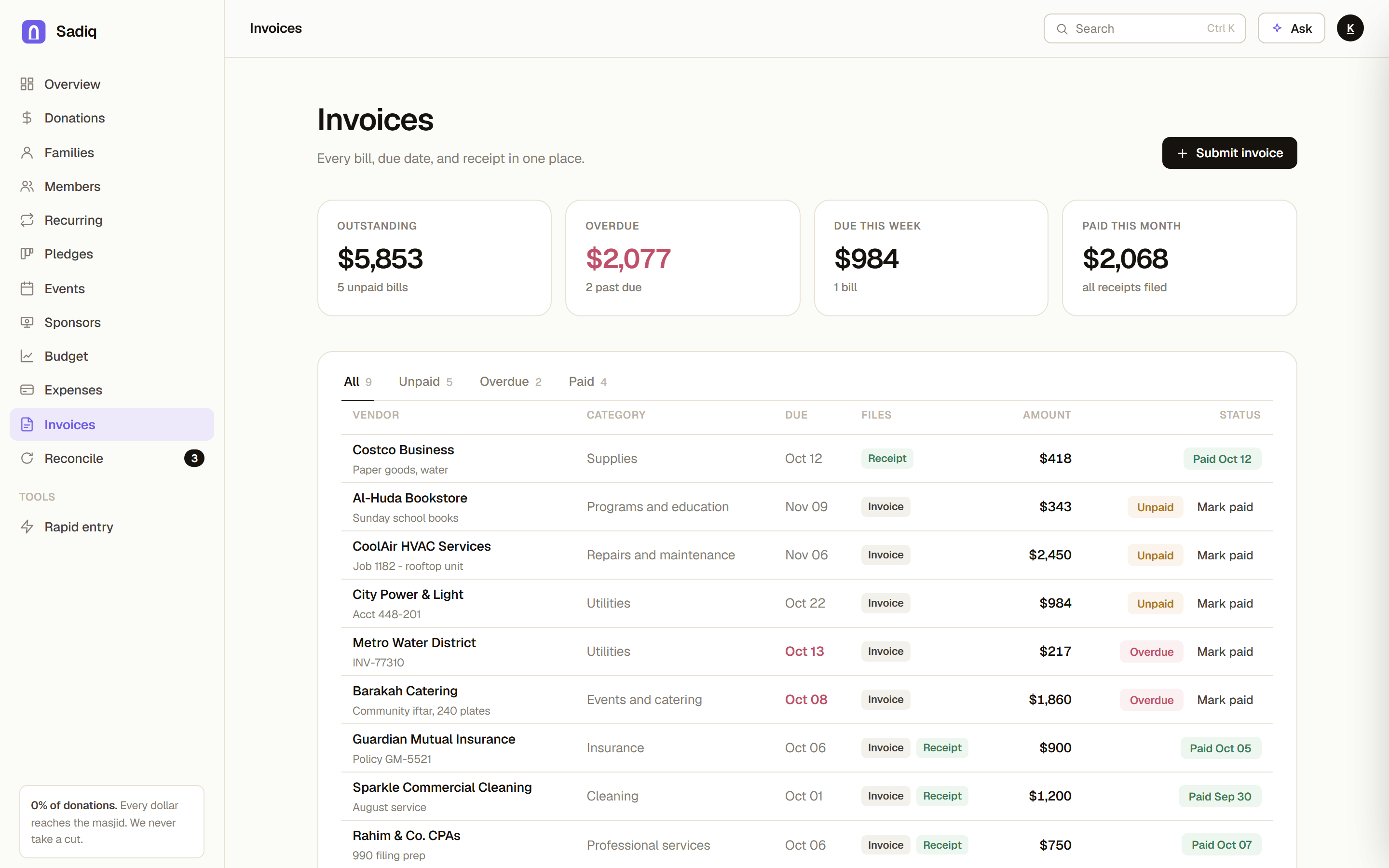The width and height of the screenshot is (1389, 868).
Task: Open the Overview grid icon
Action: tap(27, 84)
